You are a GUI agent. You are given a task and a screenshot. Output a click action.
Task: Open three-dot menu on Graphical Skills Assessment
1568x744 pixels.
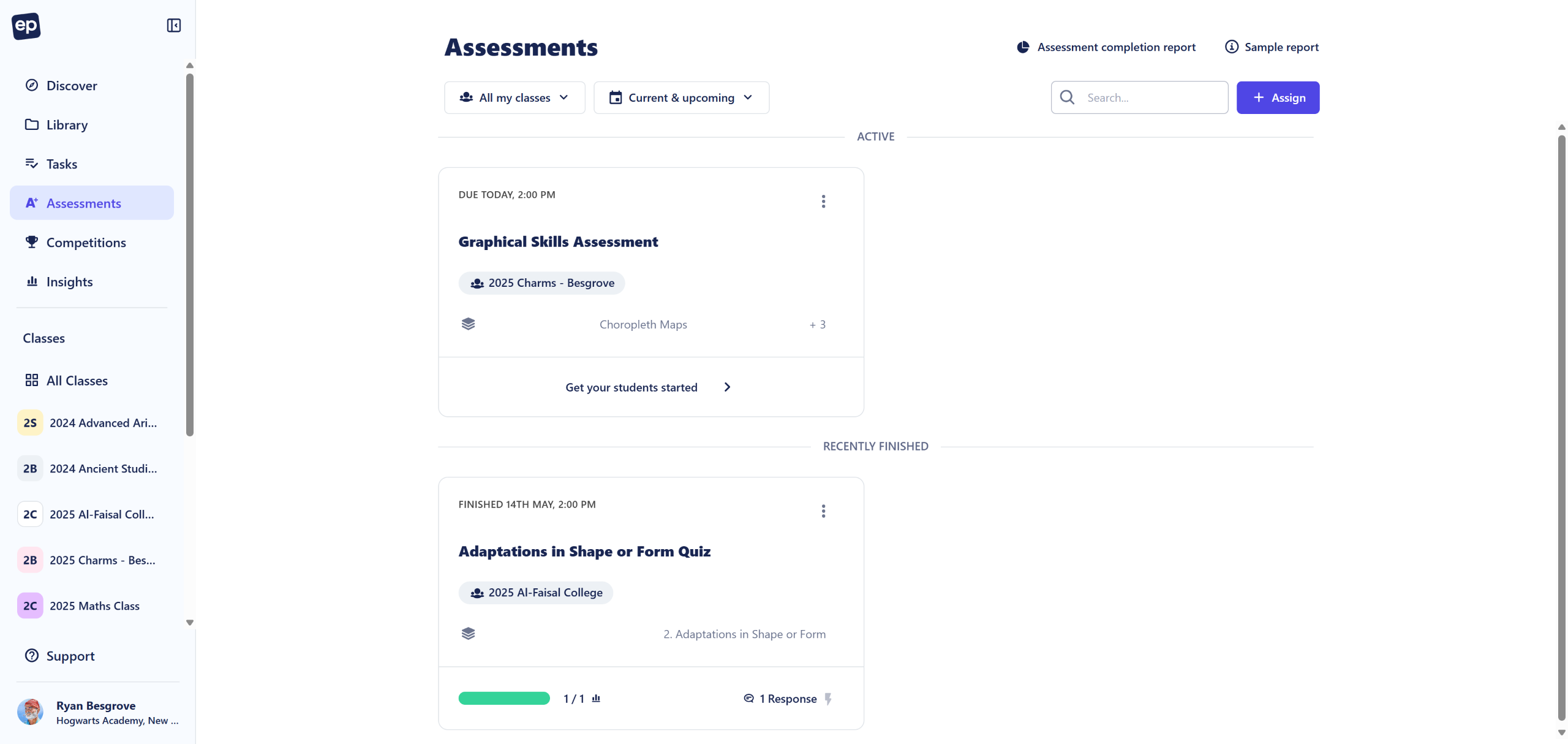tap(823, 202)
